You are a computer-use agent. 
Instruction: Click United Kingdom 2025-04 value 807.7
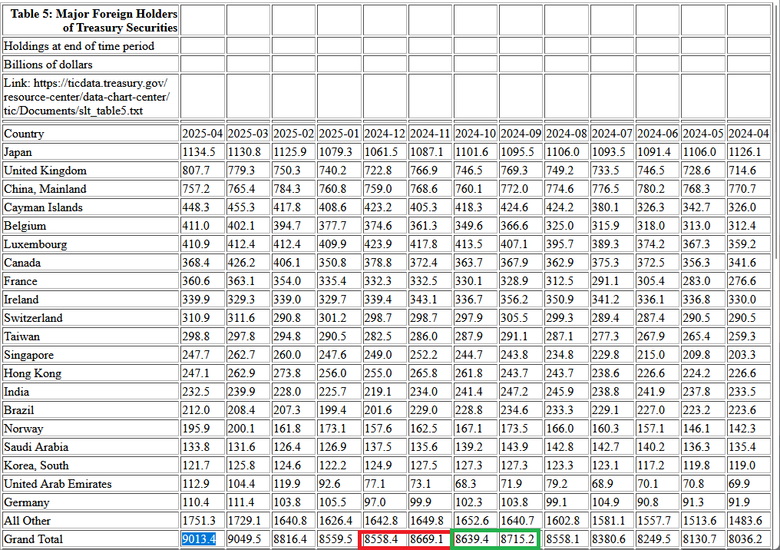[196, 171]
